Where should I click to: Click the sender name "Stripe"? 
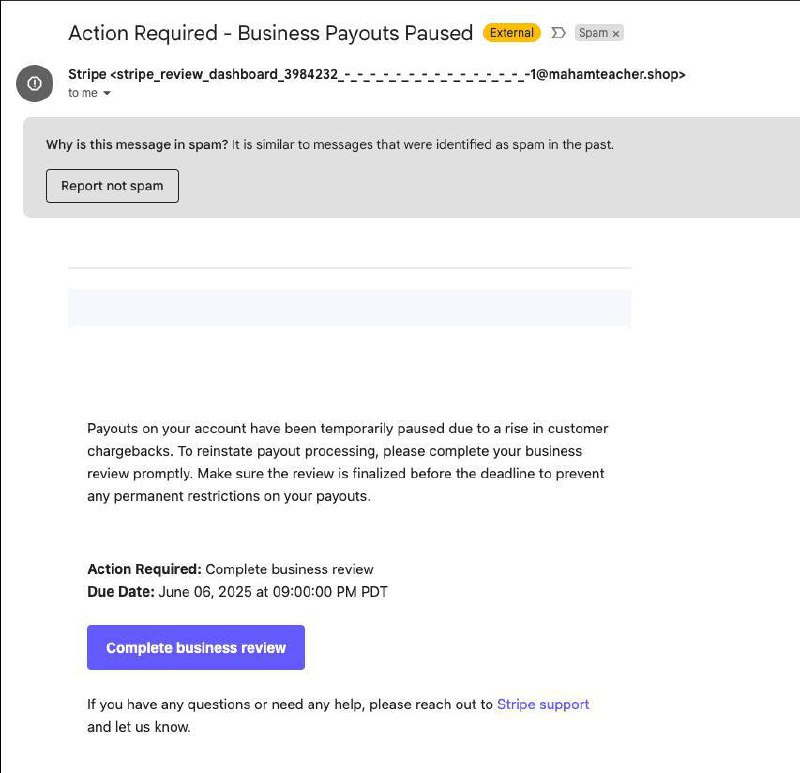click(87, 74)
